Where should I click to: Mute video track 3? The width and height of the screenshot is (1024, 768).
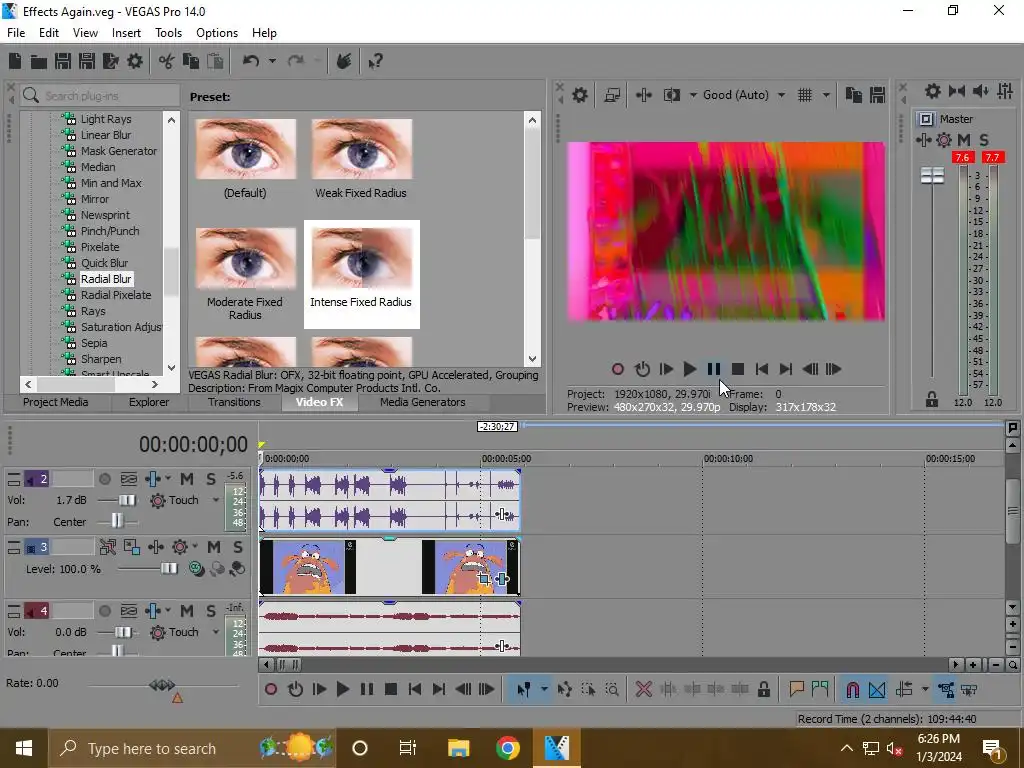point(214,547)
